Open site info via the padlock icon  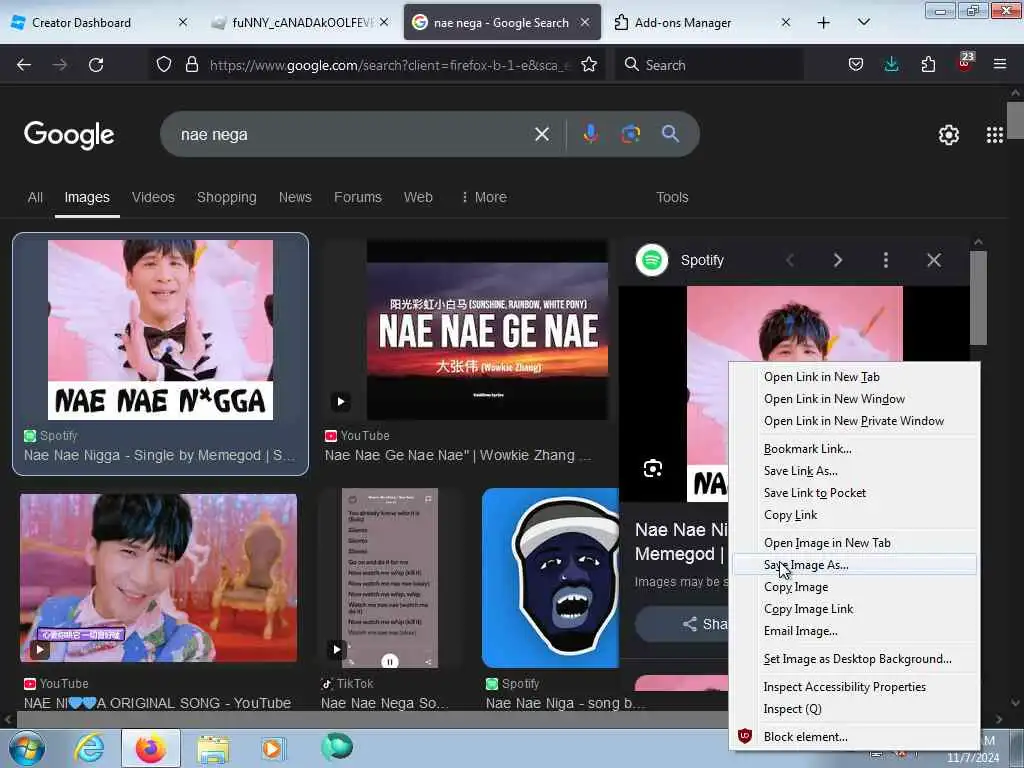[x=191, y=64]
